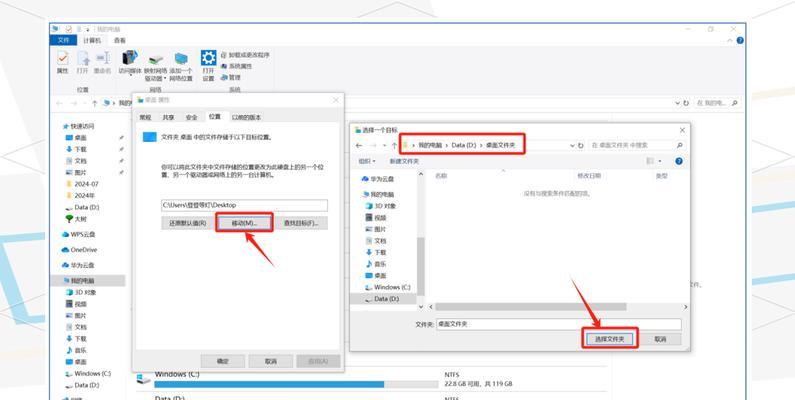
Task: Click 映射网络驱动器 ribbon icon
Action: 156,66
